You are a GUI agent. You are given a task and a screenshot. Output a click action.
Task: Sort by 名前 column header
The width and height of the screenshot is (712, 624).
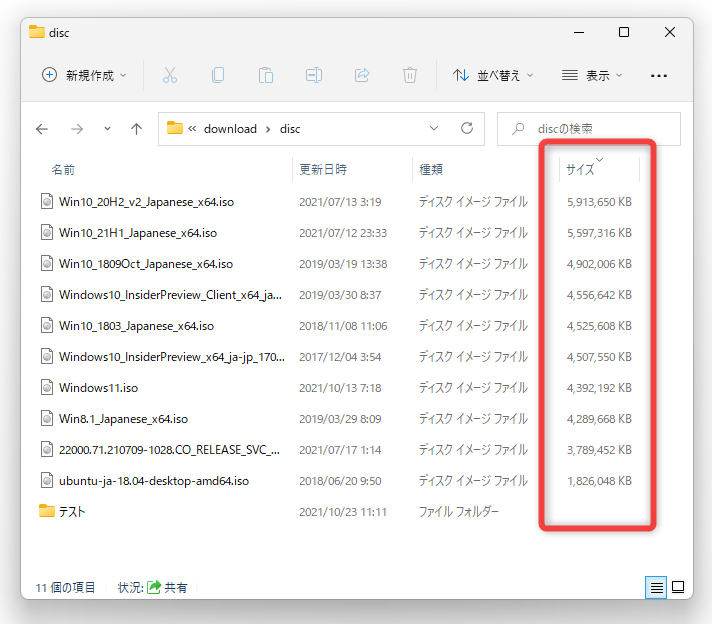click(63, 169)
